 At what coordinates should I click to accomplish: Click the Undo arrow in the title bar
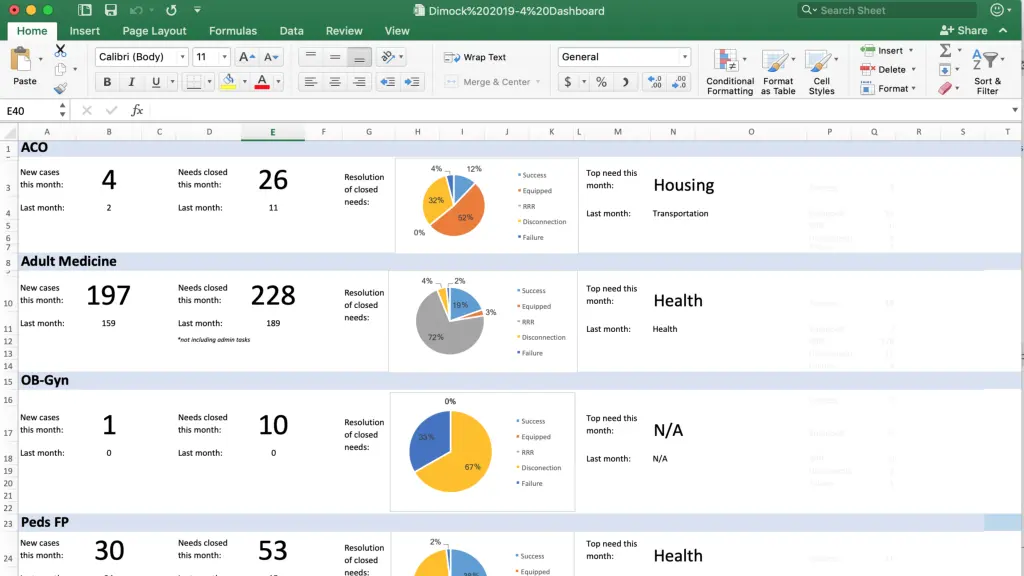136,10
